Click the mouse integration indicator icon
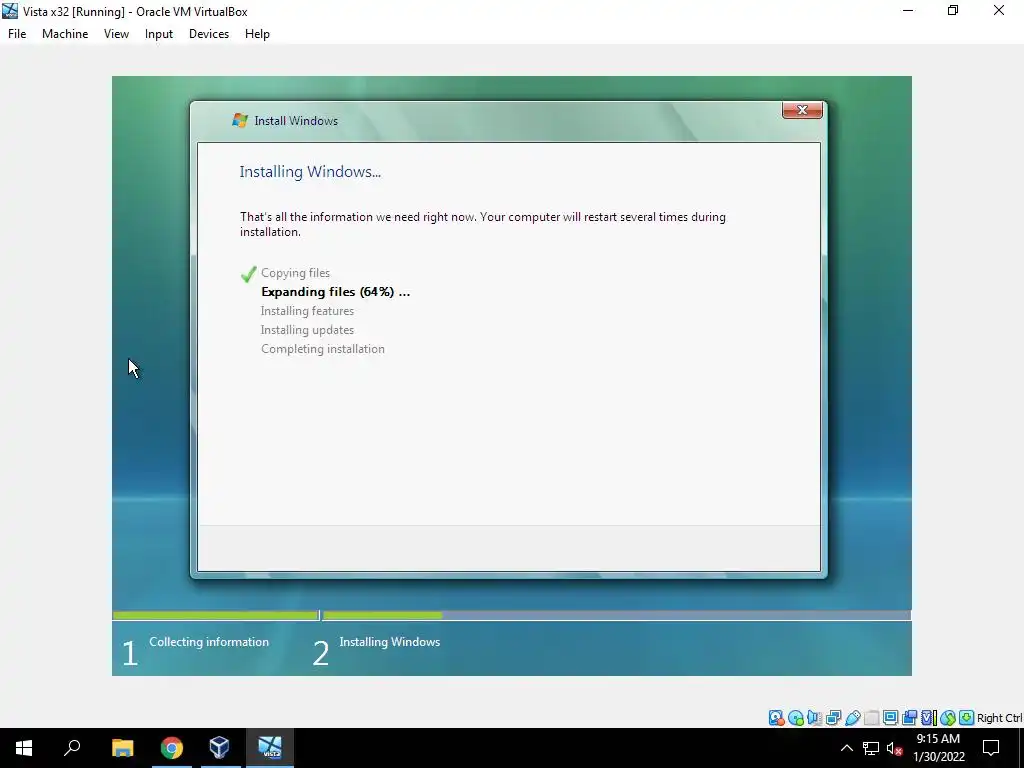Image resolution: width=1024 pixels, height=768 pixels. pyautogui.click(x=948, y=718)
